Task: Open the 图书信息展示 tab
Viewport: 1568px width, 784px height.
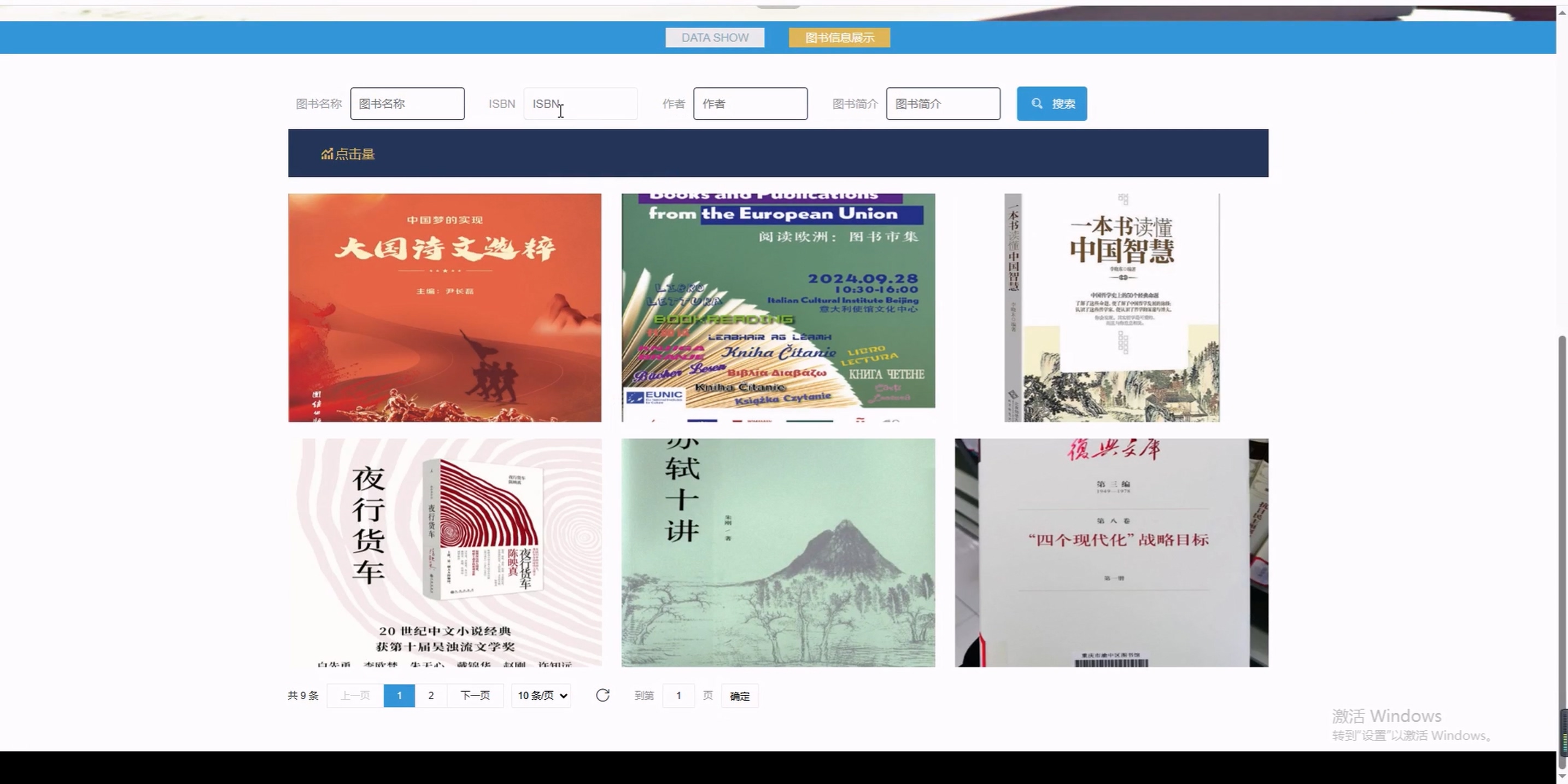Action: tap(839, 38)
